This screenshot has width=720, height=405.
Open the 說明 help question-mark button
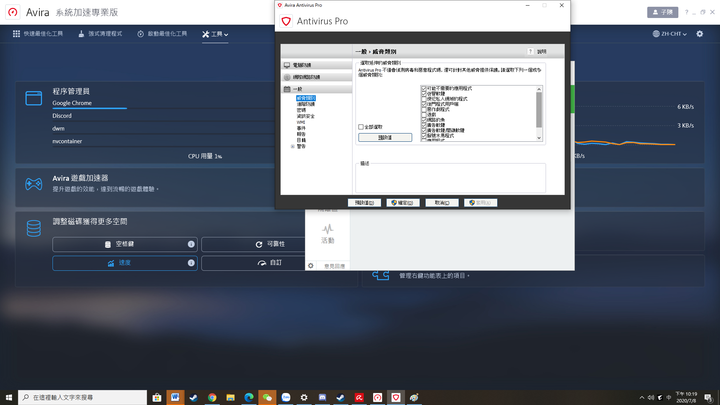[530, 51]
